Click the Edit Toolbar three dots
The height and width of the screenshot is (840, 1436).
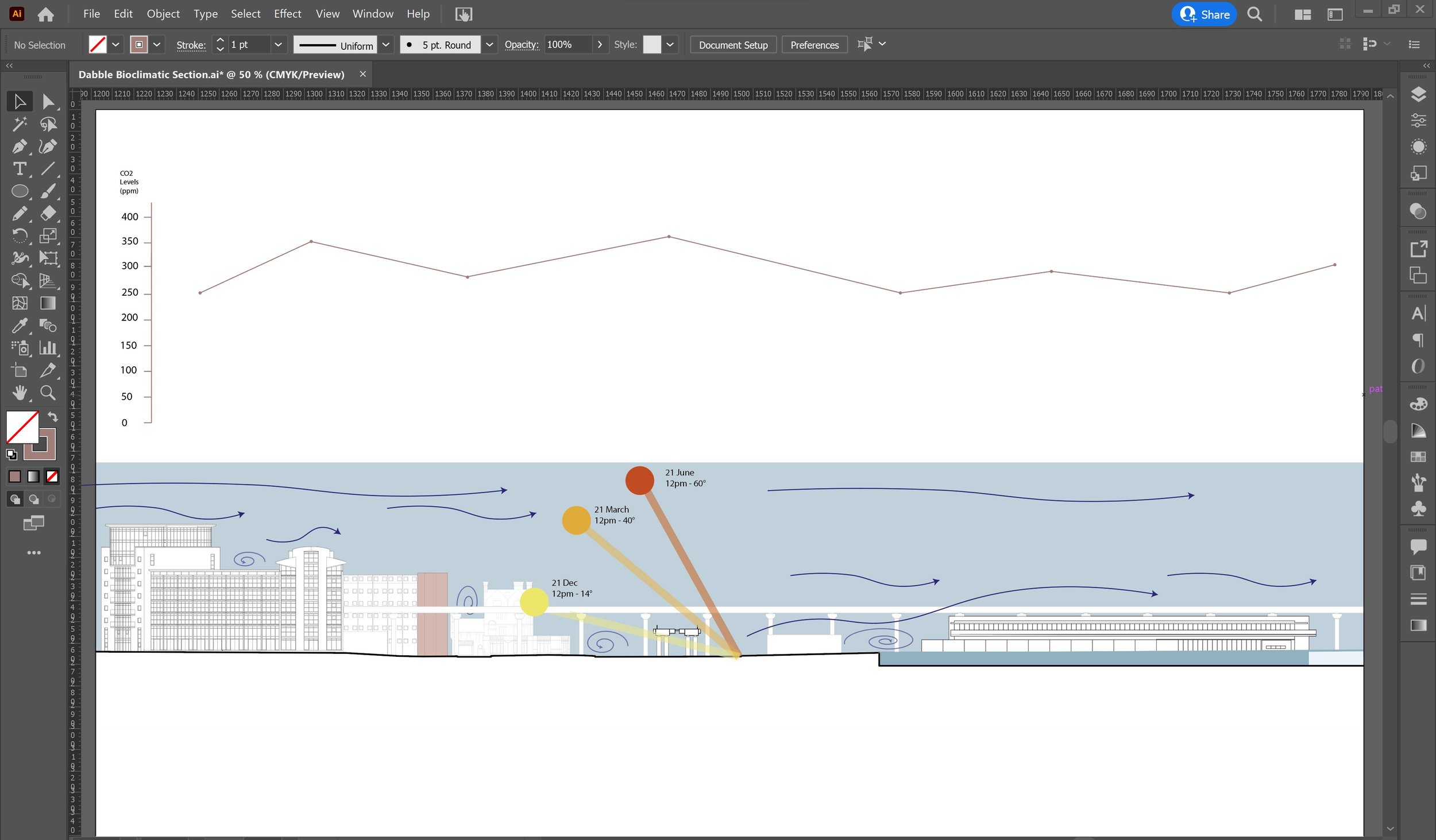34,553
